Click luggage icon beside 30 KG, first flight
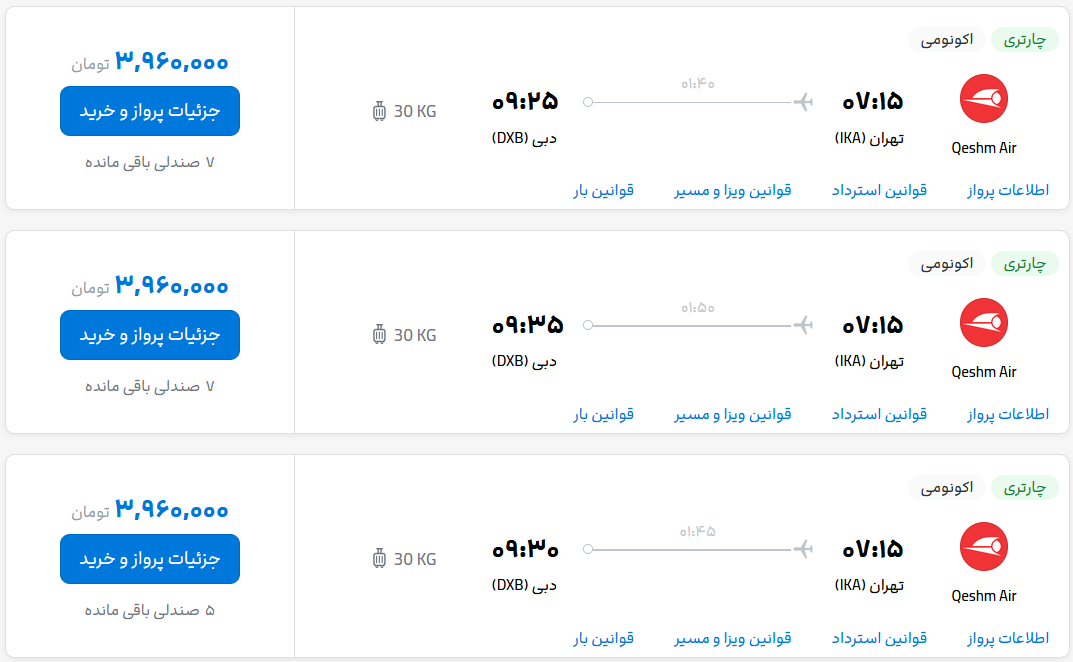Viewport: 1073px width, 662px height. (379, 111)
